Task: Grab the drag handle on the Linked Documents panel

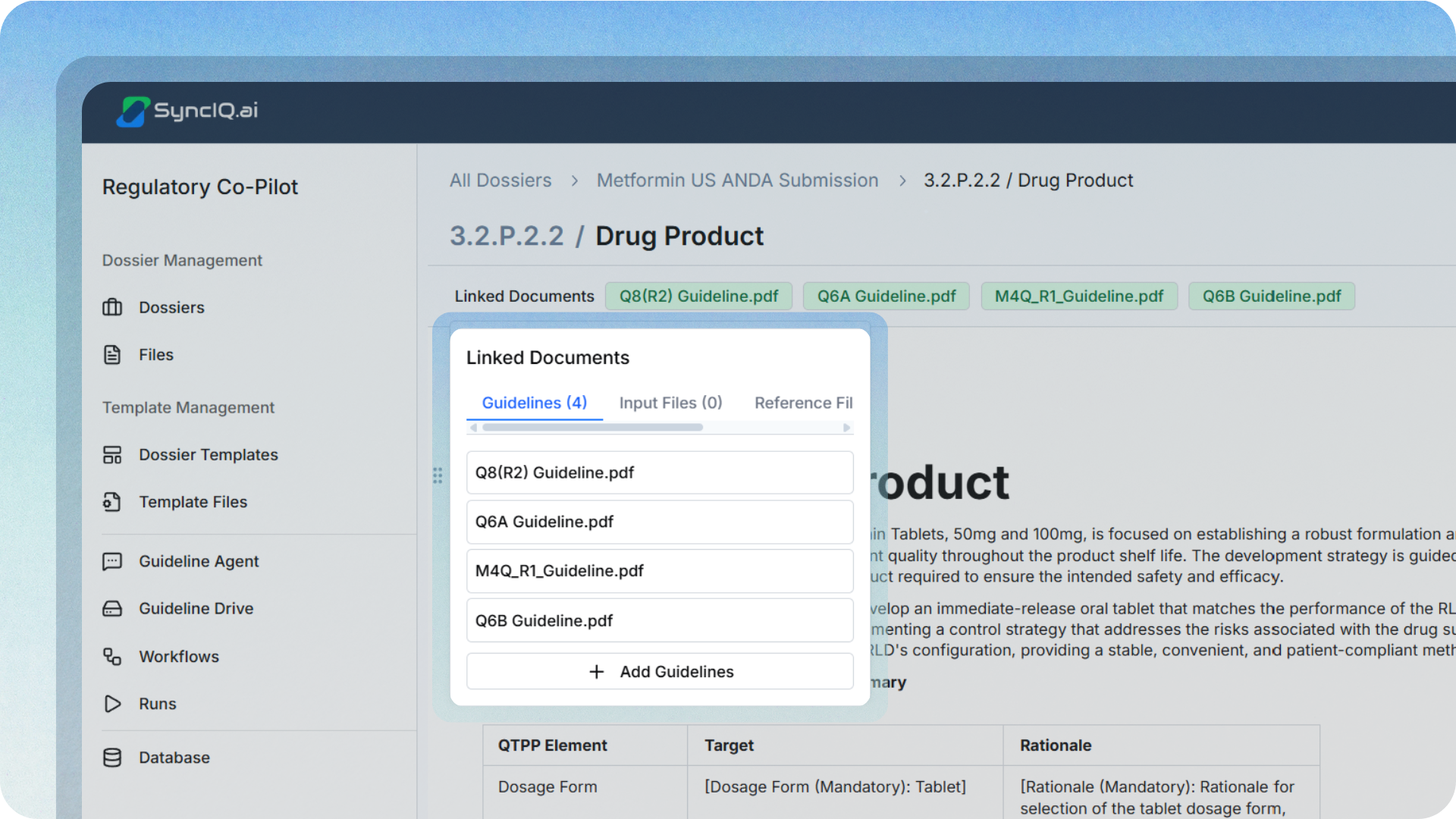Action: (438, 475)
